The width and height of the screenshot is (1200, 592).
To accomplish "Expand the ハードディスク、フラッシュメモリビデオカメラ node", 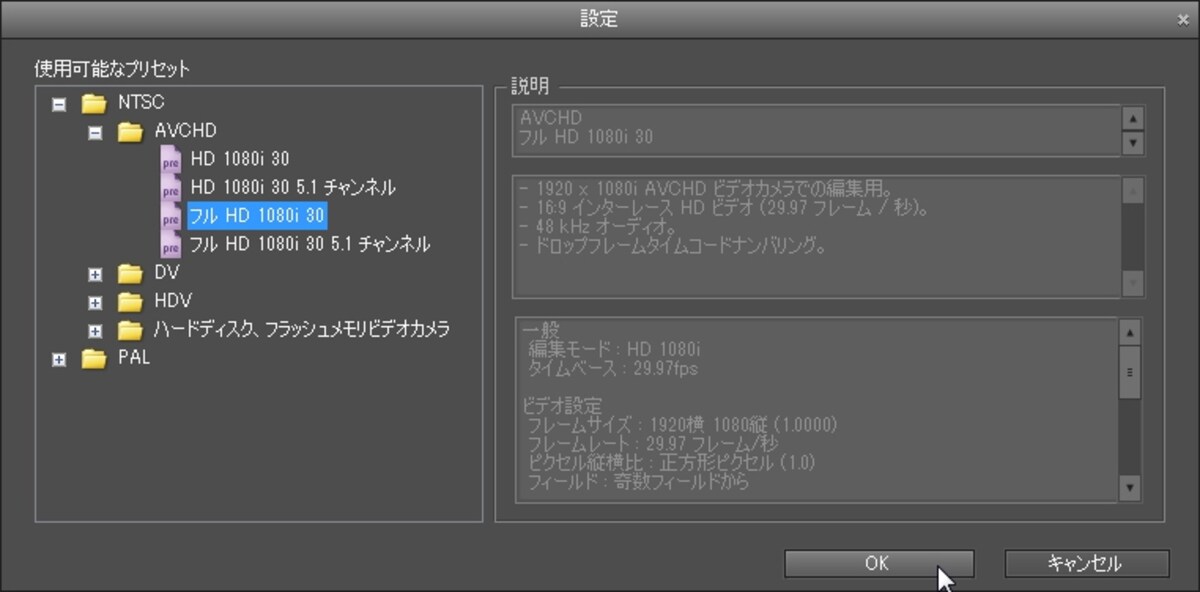I will [x=95, y=330].
